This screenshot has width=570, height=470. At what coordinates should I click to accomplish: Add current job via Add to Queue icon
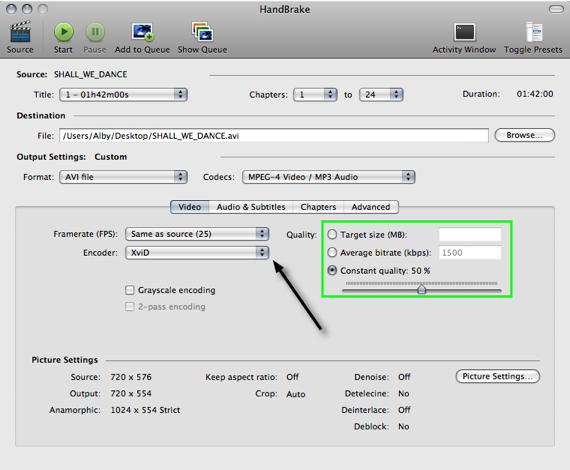pyautogui.click(x=142, y=32)
